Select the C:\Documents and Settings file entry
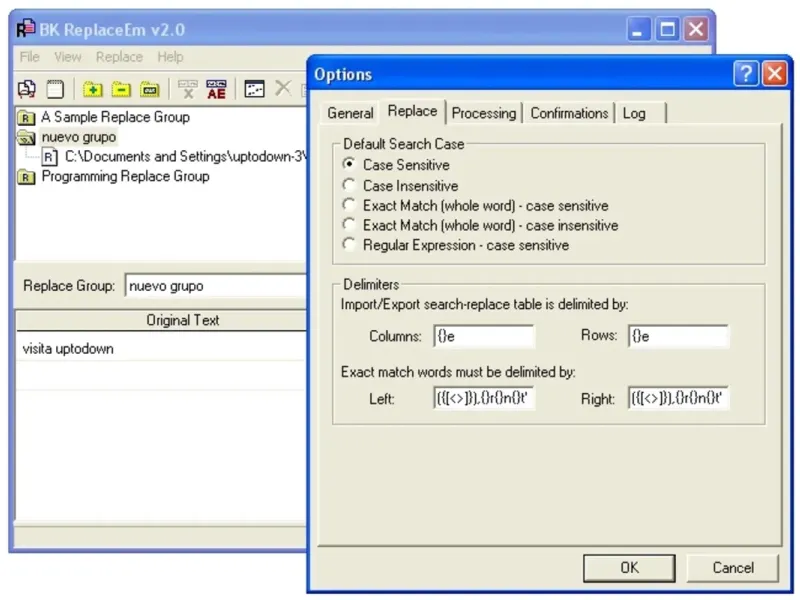Viewport: 800px width, 600px height. (185, 157)
